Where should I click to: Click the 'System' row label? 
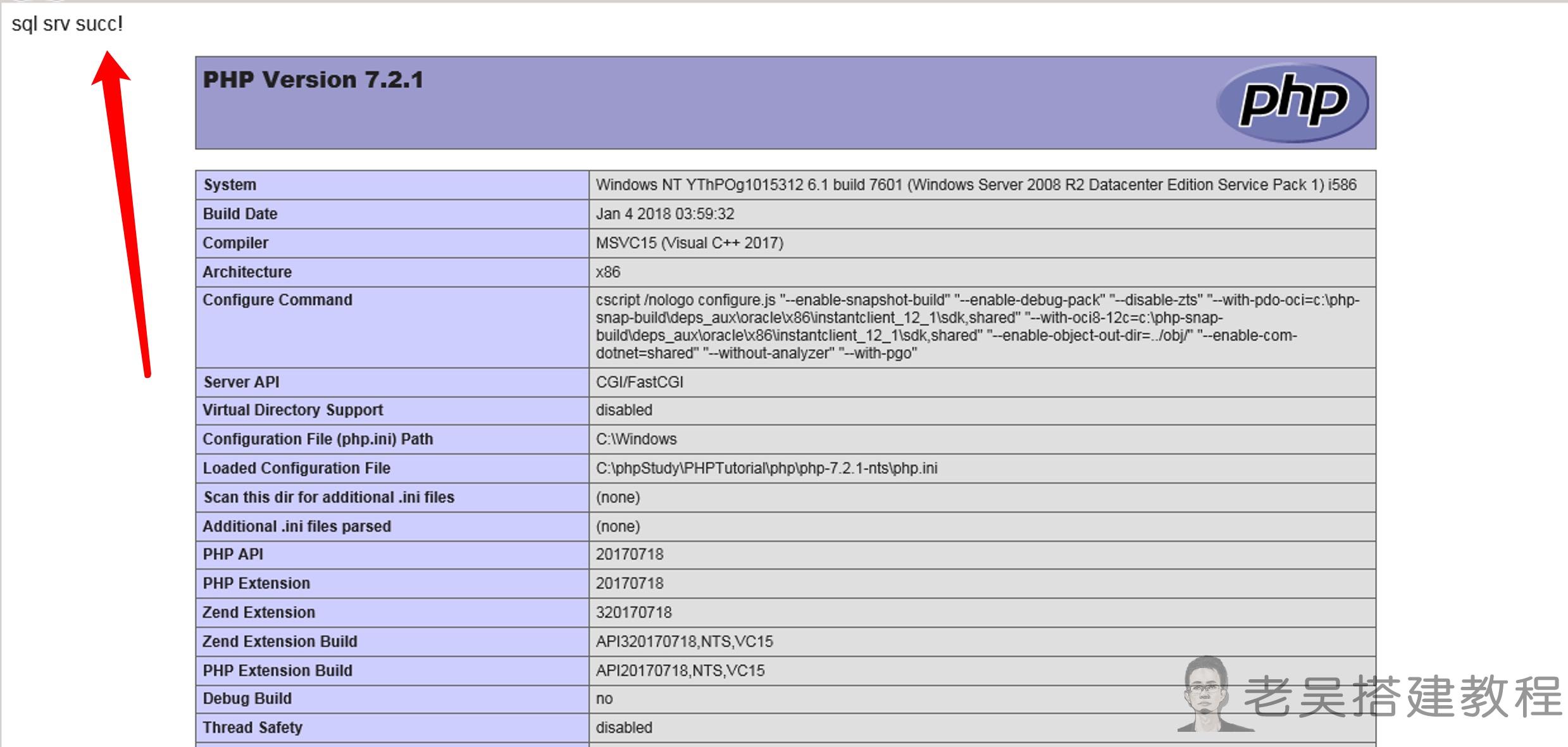(x=230, y=185)
